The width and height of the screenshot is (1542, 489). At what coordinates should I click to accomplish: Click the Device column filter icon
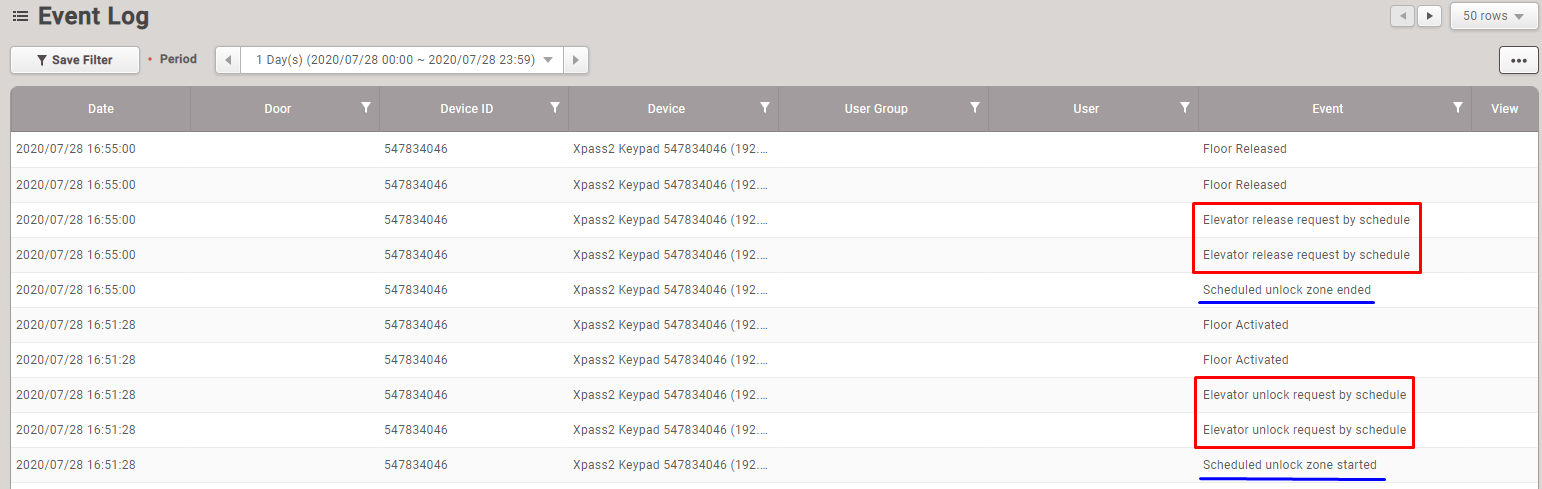(x=765, y=108)
